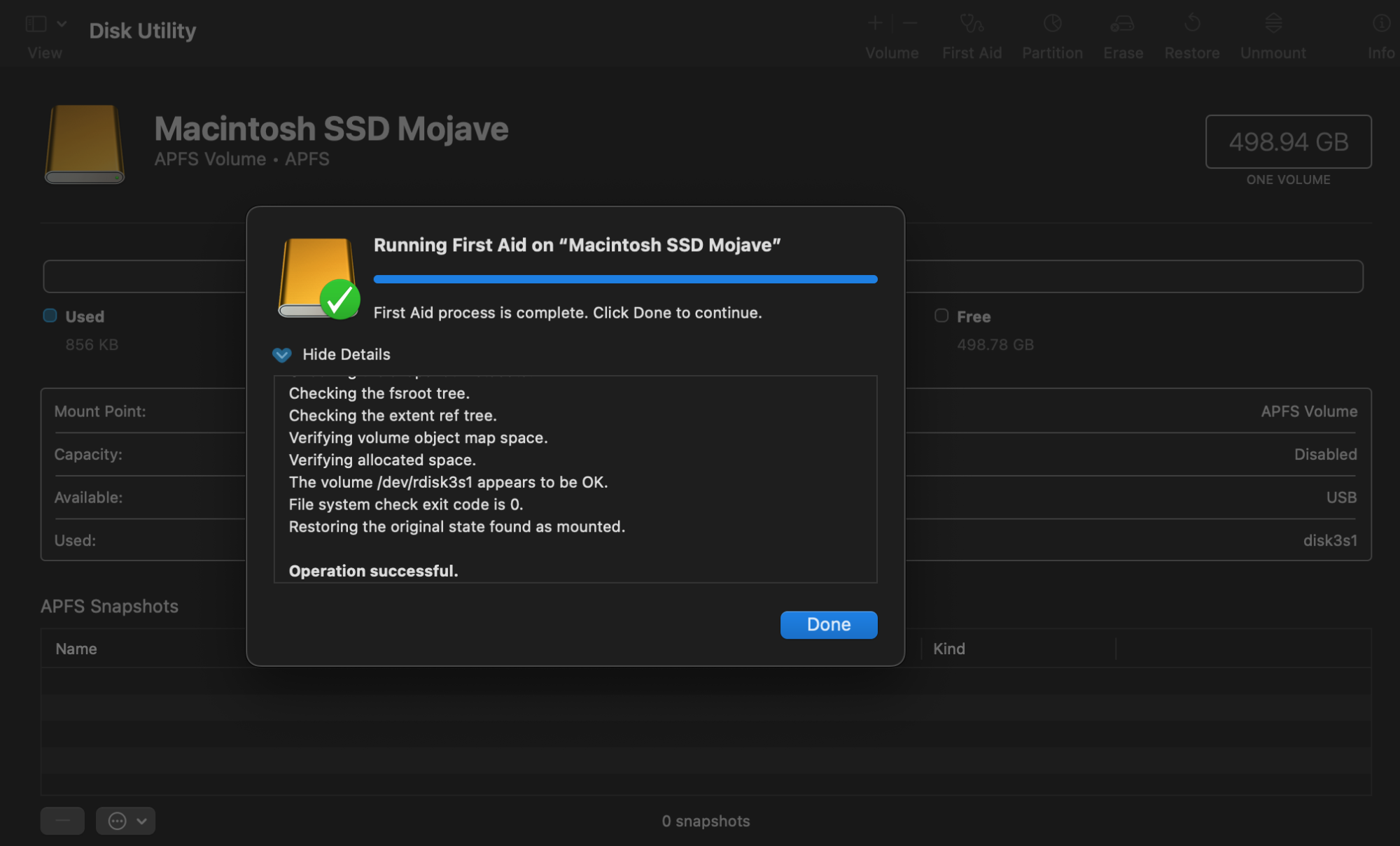The height and width of the screenshot is (846, 1400).
Task: Open the snapshot actions ellipsis dropdown
Action: (x=125, y=820)
